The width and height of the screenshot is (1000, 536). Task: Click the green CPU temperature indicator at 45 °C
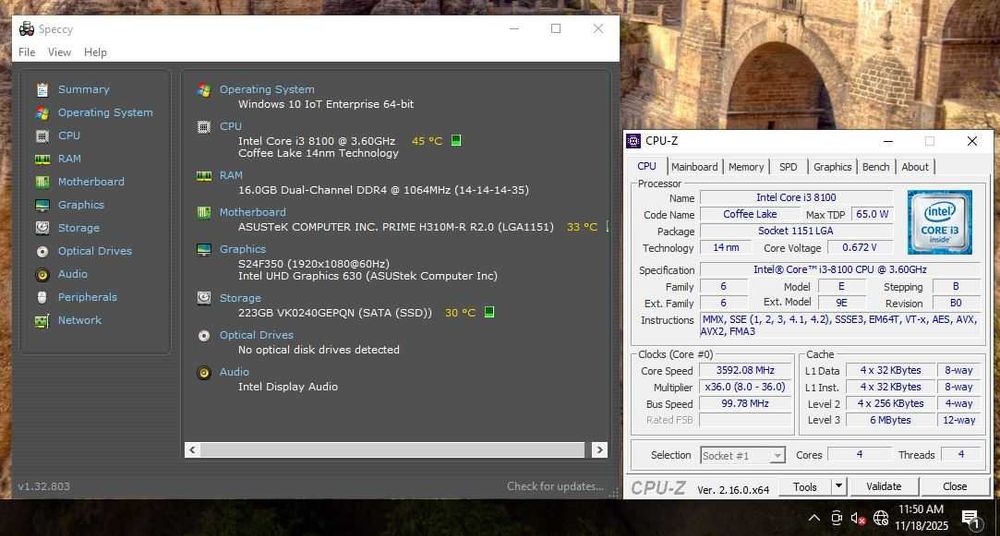tap(456, 140)
